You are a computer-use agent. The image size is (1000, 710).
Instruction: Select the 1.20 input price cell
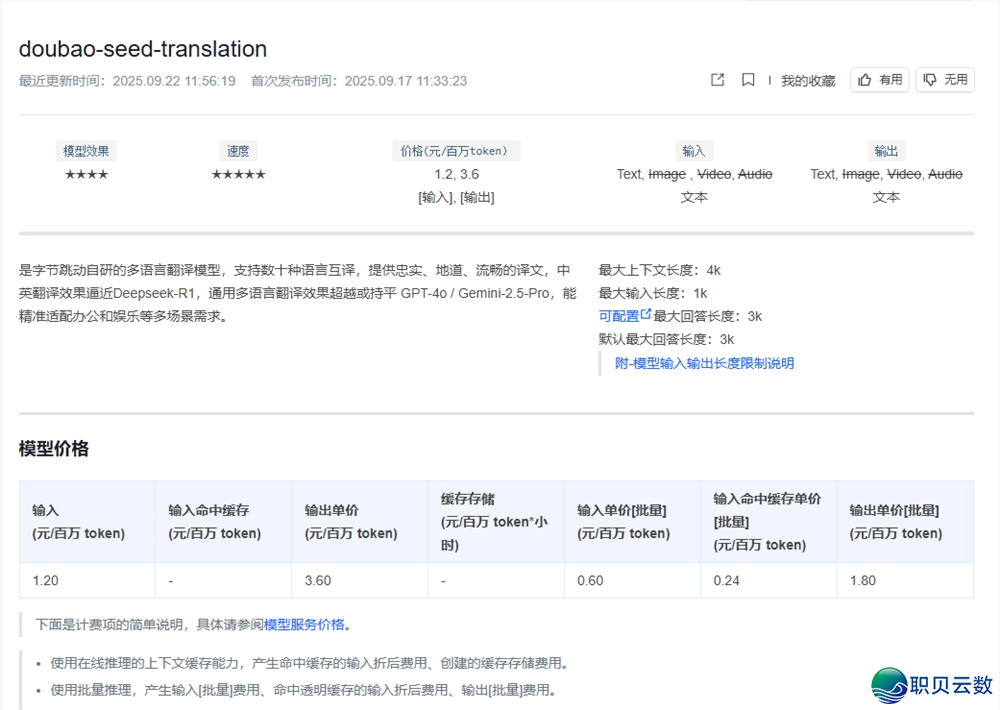46,580
